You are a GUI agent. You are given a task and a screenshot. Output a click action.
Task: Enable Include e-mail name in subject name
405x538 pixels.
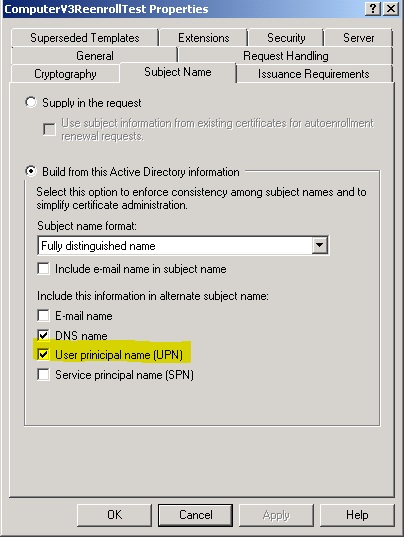pos(43,268)
